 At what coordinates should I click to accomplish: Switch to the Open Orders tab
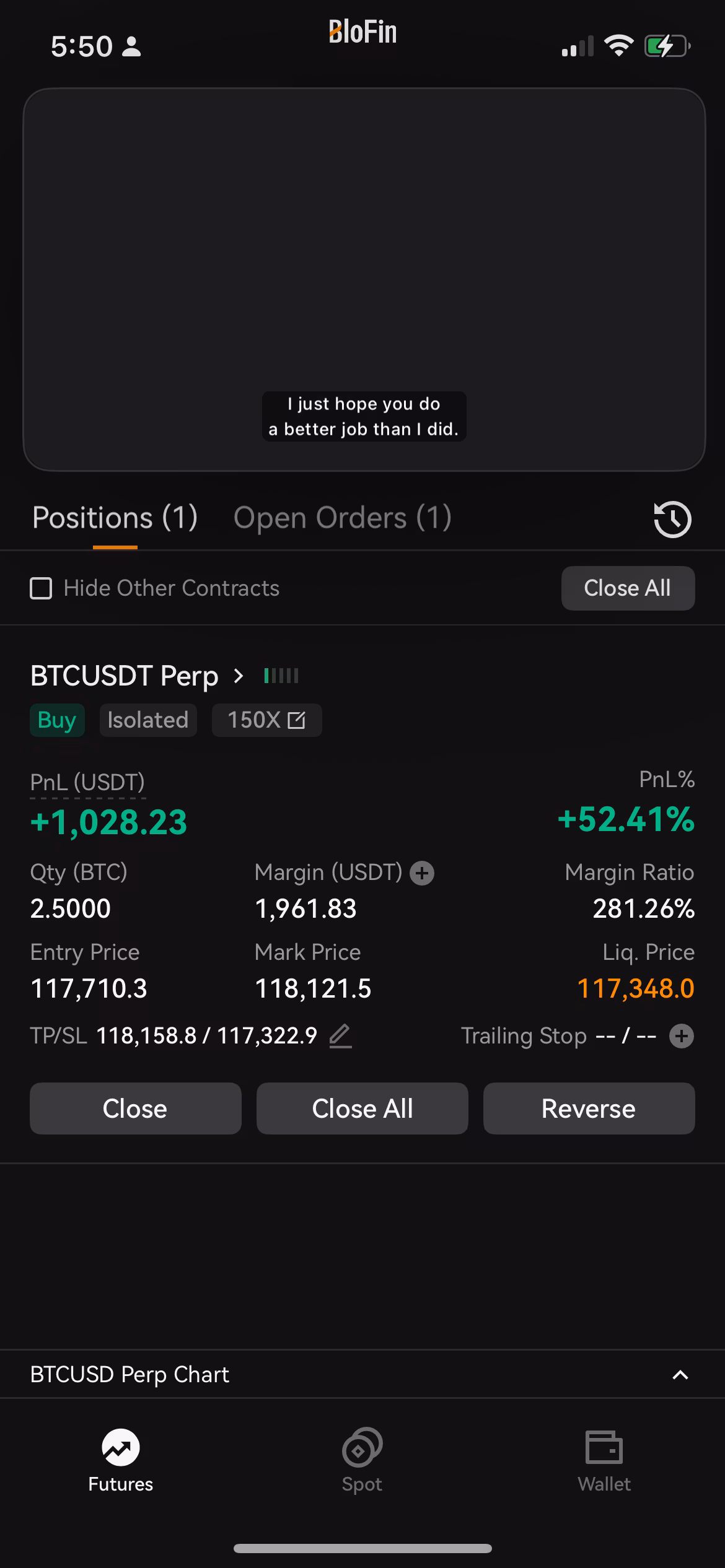coord(342,518)
